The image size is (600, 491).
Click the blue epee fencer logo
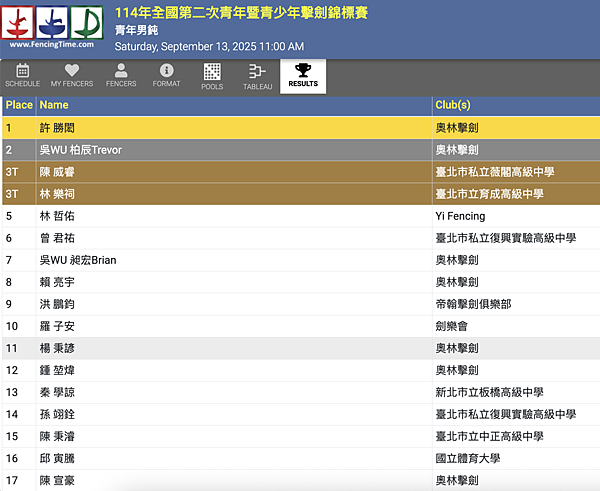point(52,23)
